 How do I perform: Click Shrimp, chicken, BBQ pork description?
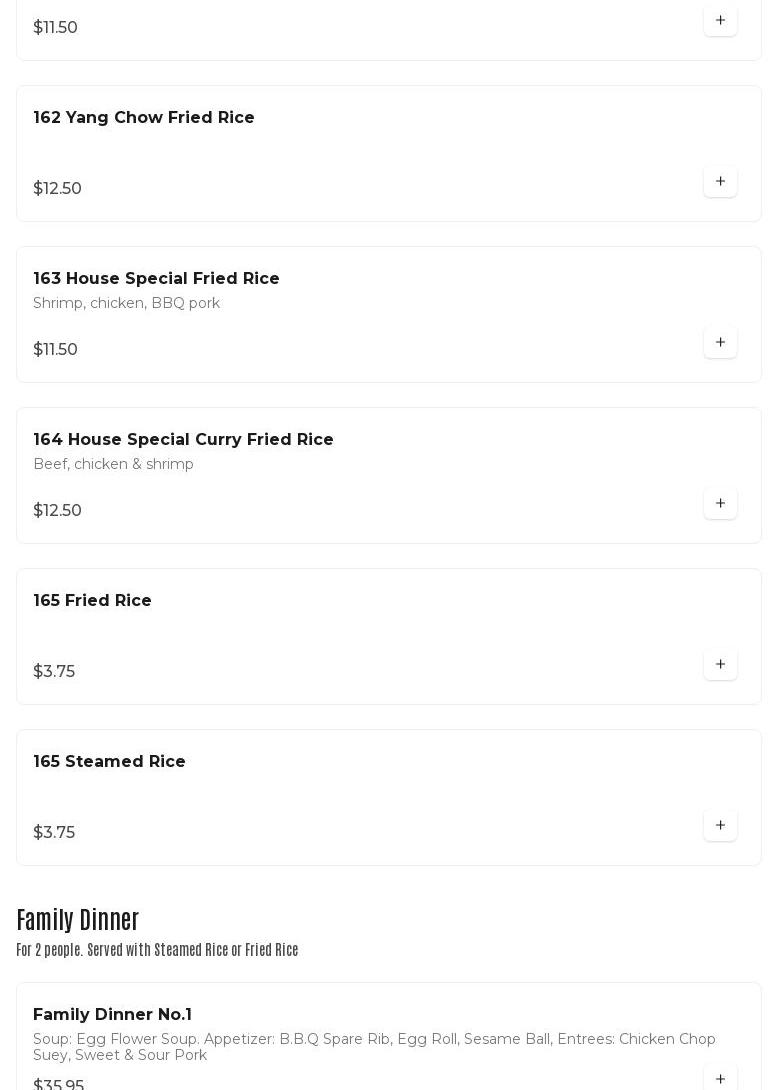[x=126, y=303]
